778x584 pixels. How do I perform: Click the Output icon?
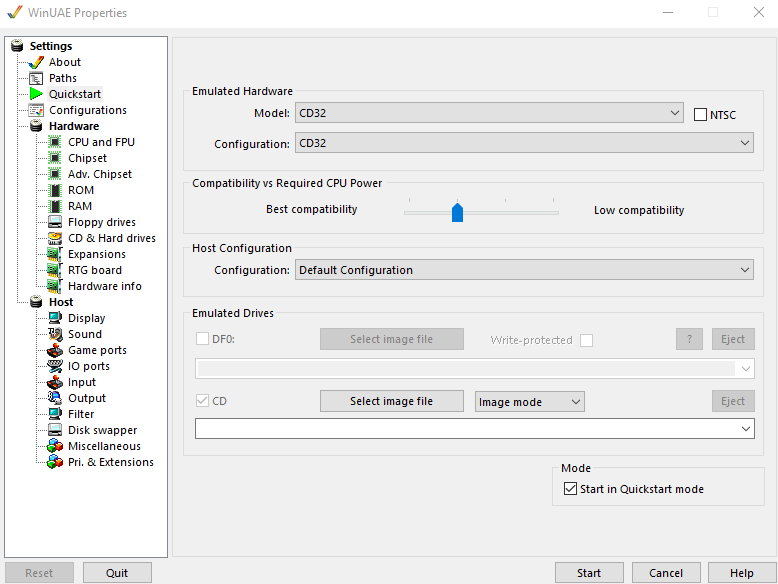[55, 398]
